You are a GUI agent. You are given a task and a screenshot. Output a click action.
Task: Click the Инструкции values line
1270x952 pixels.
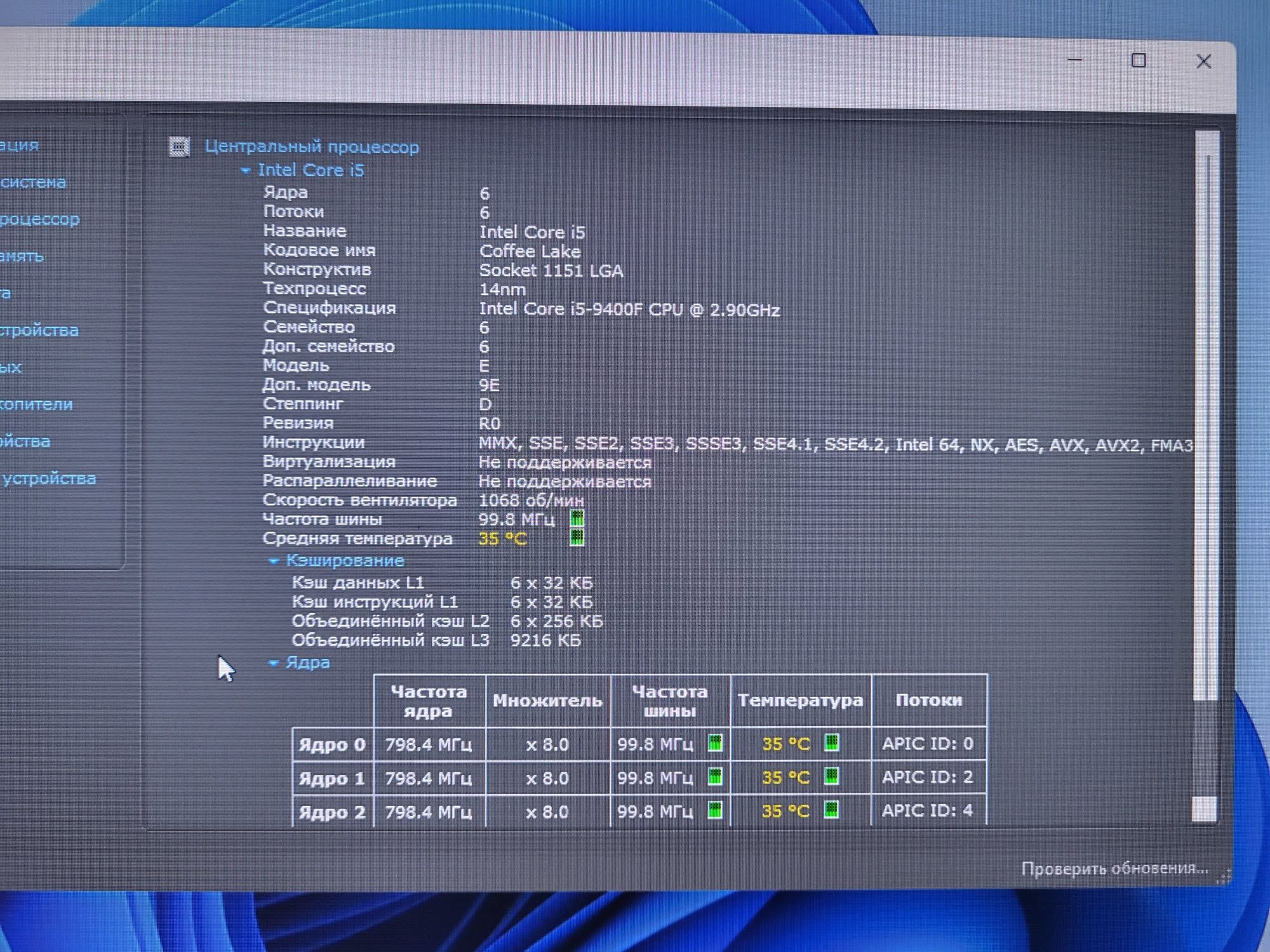point(836,444)
